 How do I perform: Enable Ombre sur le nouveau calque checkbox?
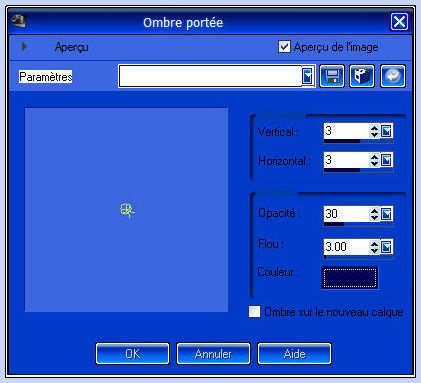point(254,312)
